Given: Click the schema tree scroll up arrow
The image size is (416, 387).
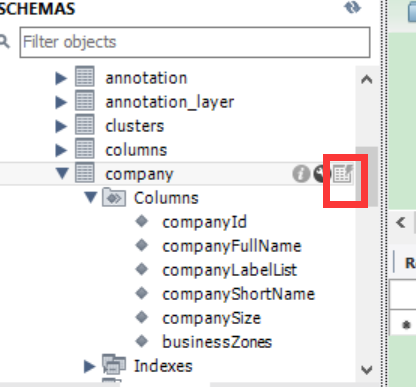Looking at the screenshot, I should coord(367,79).
